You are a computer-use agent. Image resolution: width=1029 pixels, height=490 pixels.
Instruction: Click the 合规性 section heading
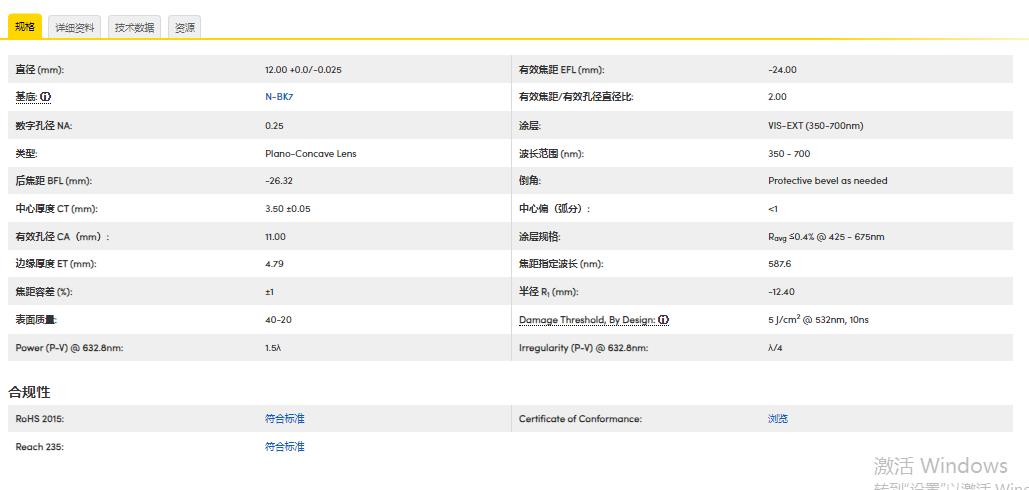[29, 392]
